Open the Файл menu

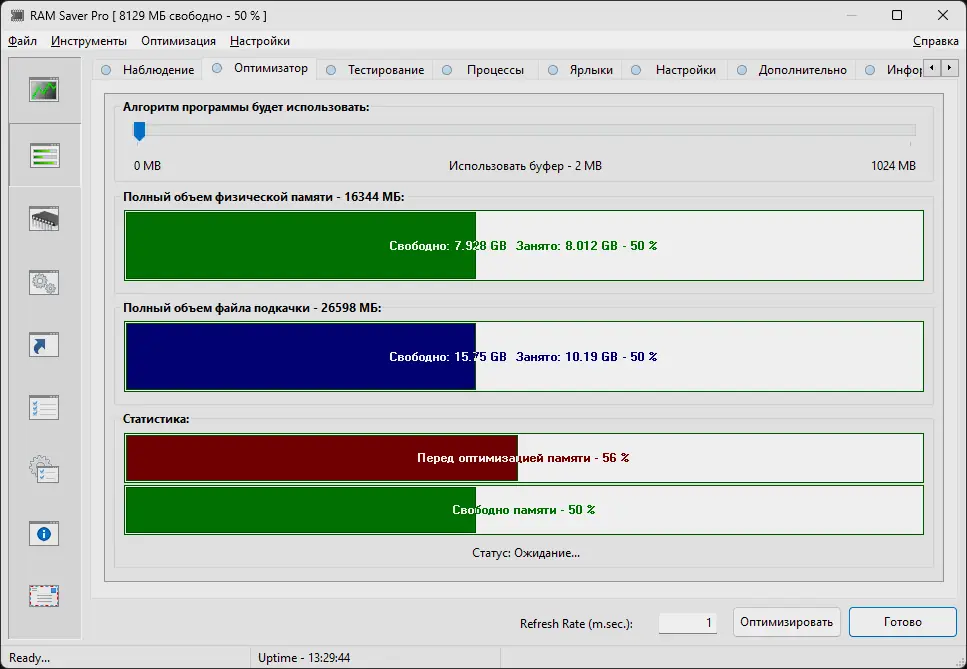point(25,41)
